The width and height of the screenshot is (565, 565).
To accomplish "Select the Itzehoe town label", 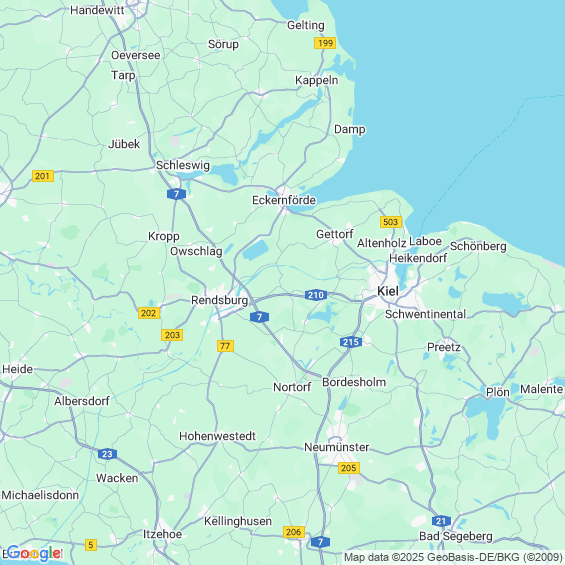I will pos(163,534).
